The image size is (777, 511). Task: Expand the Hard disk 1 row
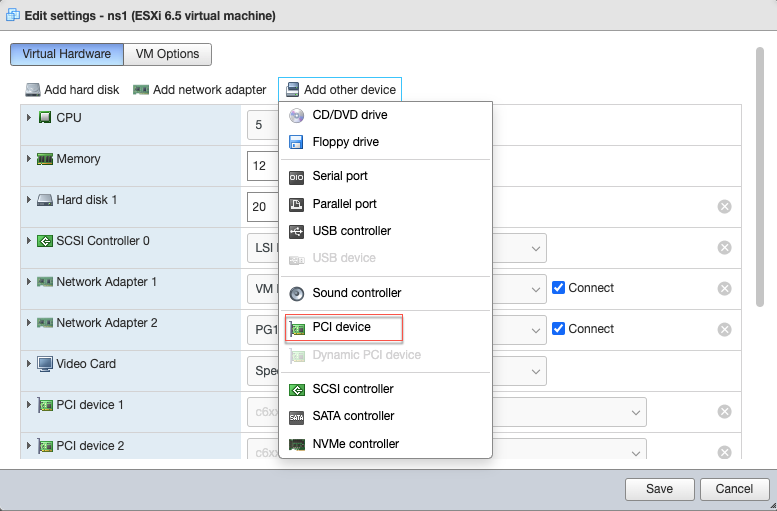point(29,200)
